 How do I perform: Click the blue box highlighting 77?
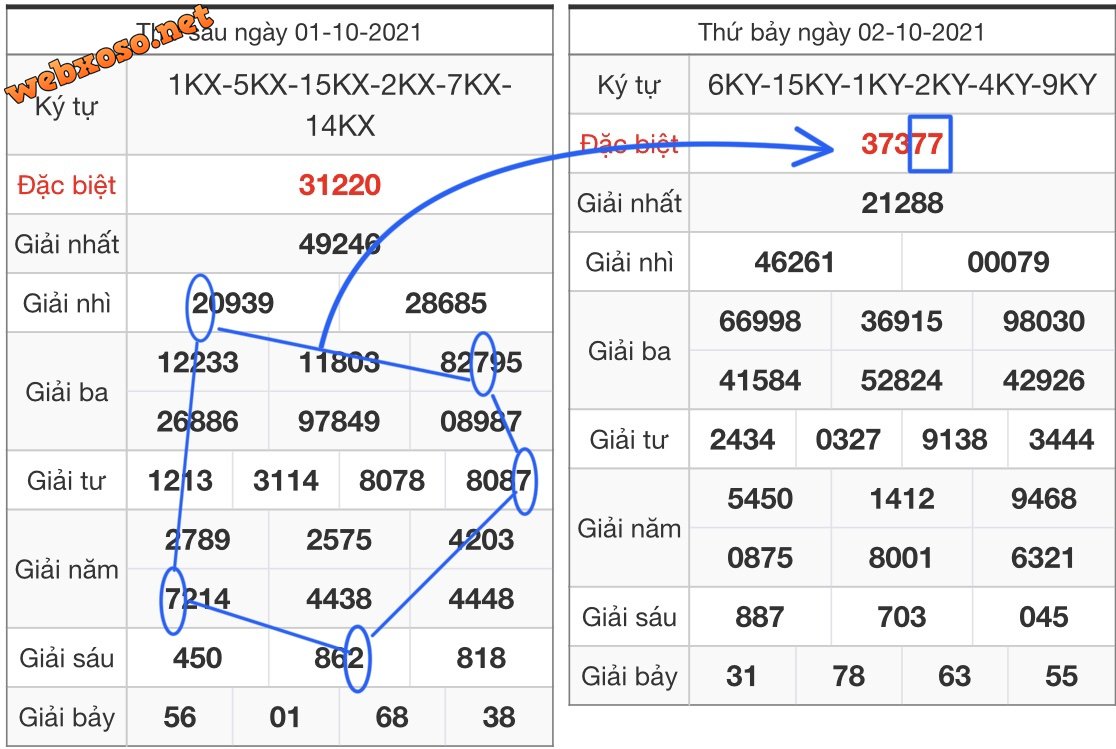(x=930, y=144)
